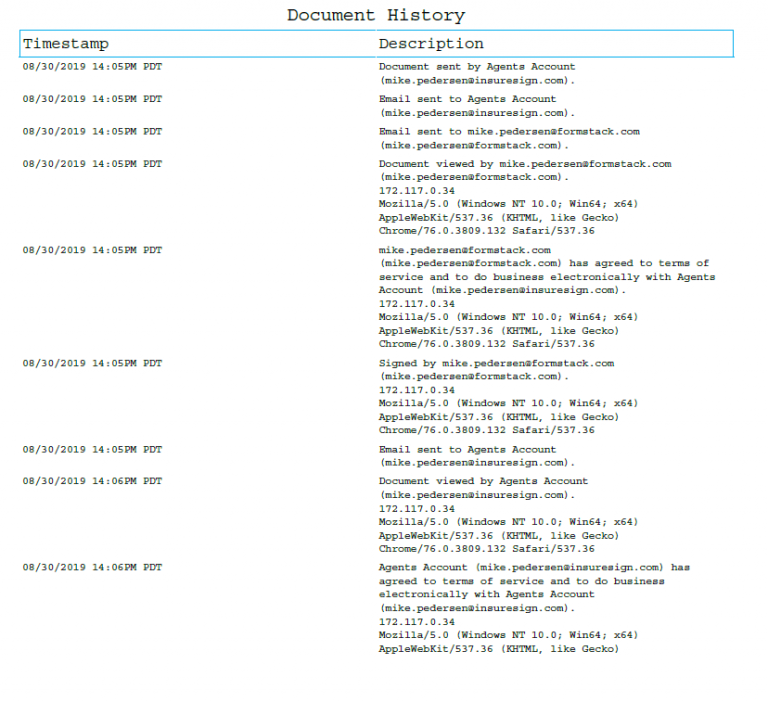Click the formstack email under the "Signed by" line
This screenshot has width=768, height=702.
click(474, 377)
